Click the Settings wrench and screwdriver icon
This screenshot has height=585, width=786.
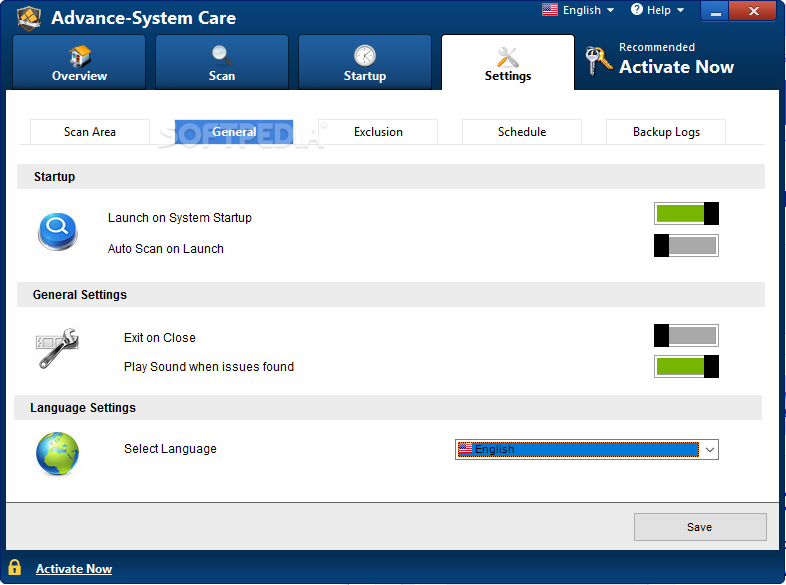coord(507,57)
